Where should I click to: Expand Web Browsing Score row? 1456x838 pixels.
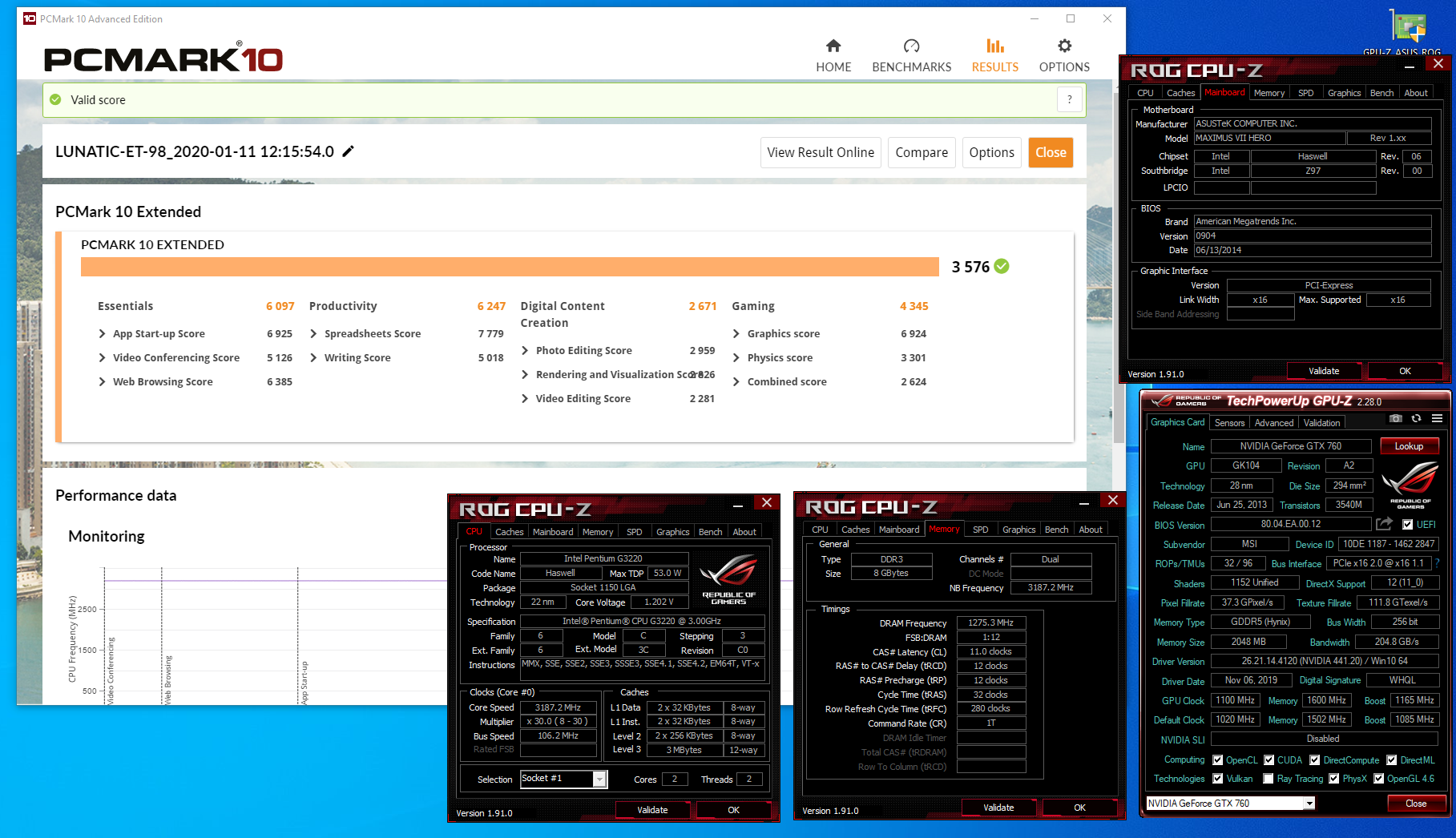(x=103, y=381)
